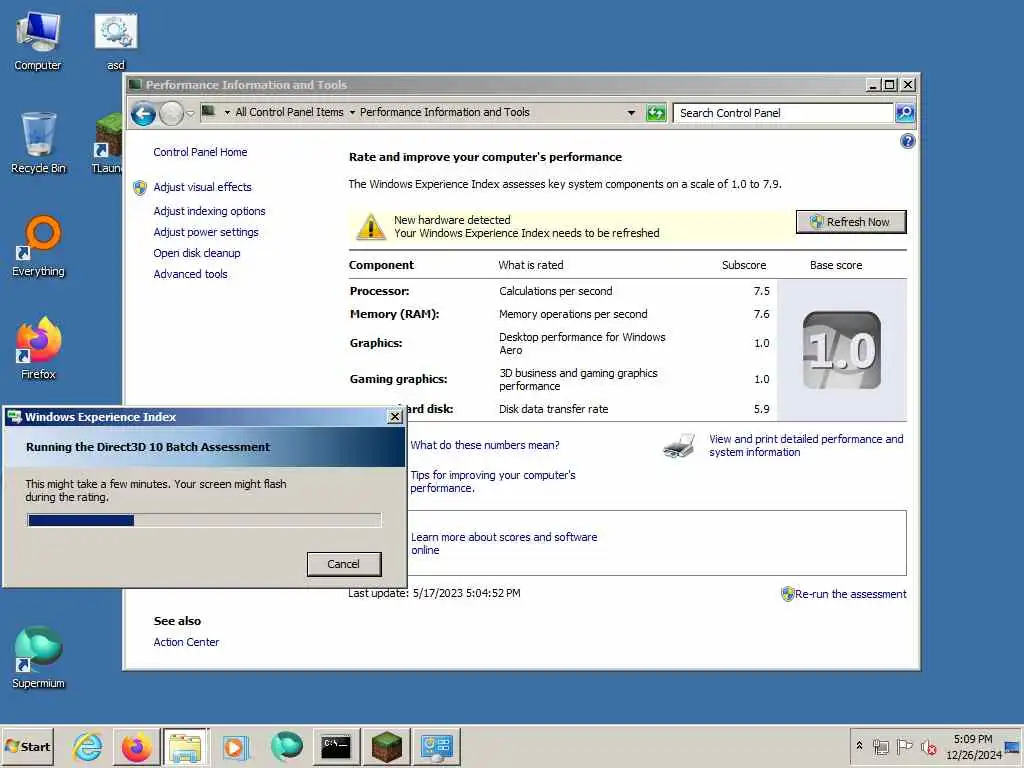This screenshot has width=1024, height=768.
Task: Click the assessment progress bar
Action: (204, 520)
